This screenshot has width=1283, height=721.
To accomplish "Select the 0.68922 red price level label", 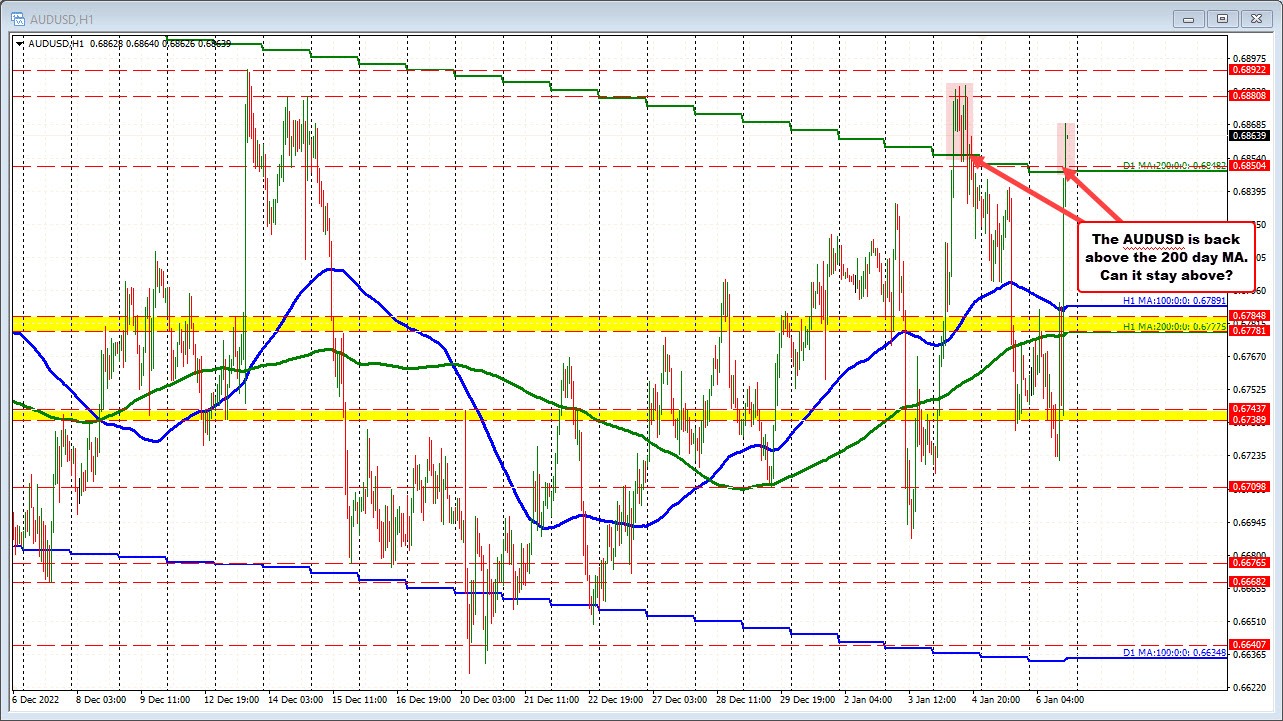I will (x=1247, y=71).
